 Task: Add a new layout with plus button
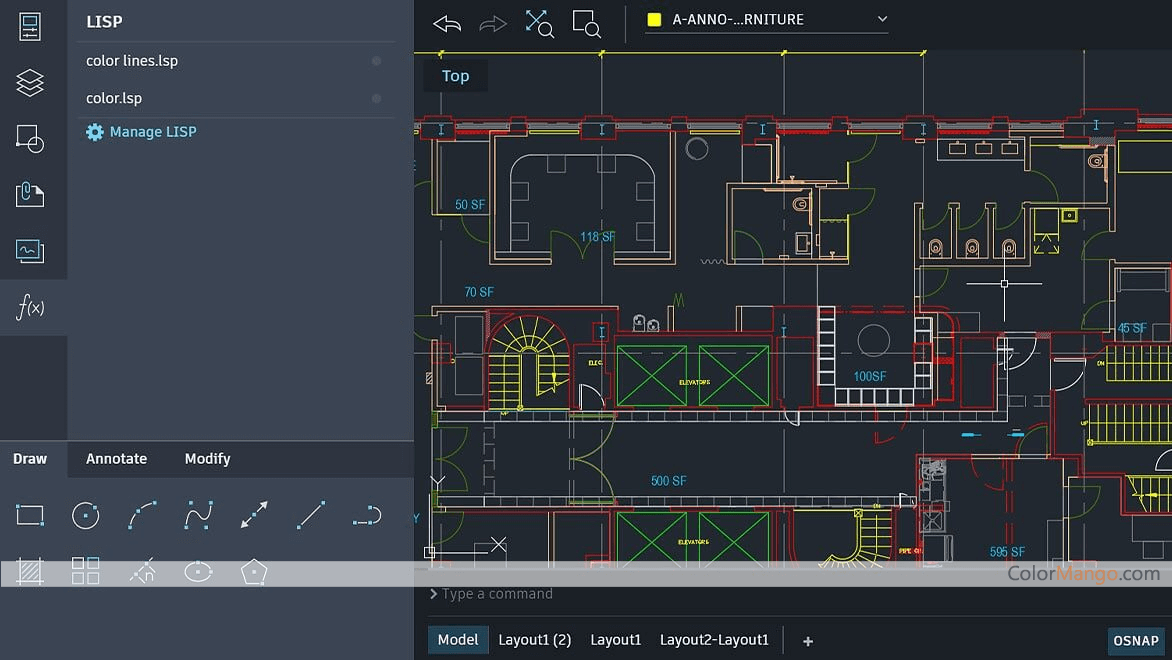coord(808,641)
